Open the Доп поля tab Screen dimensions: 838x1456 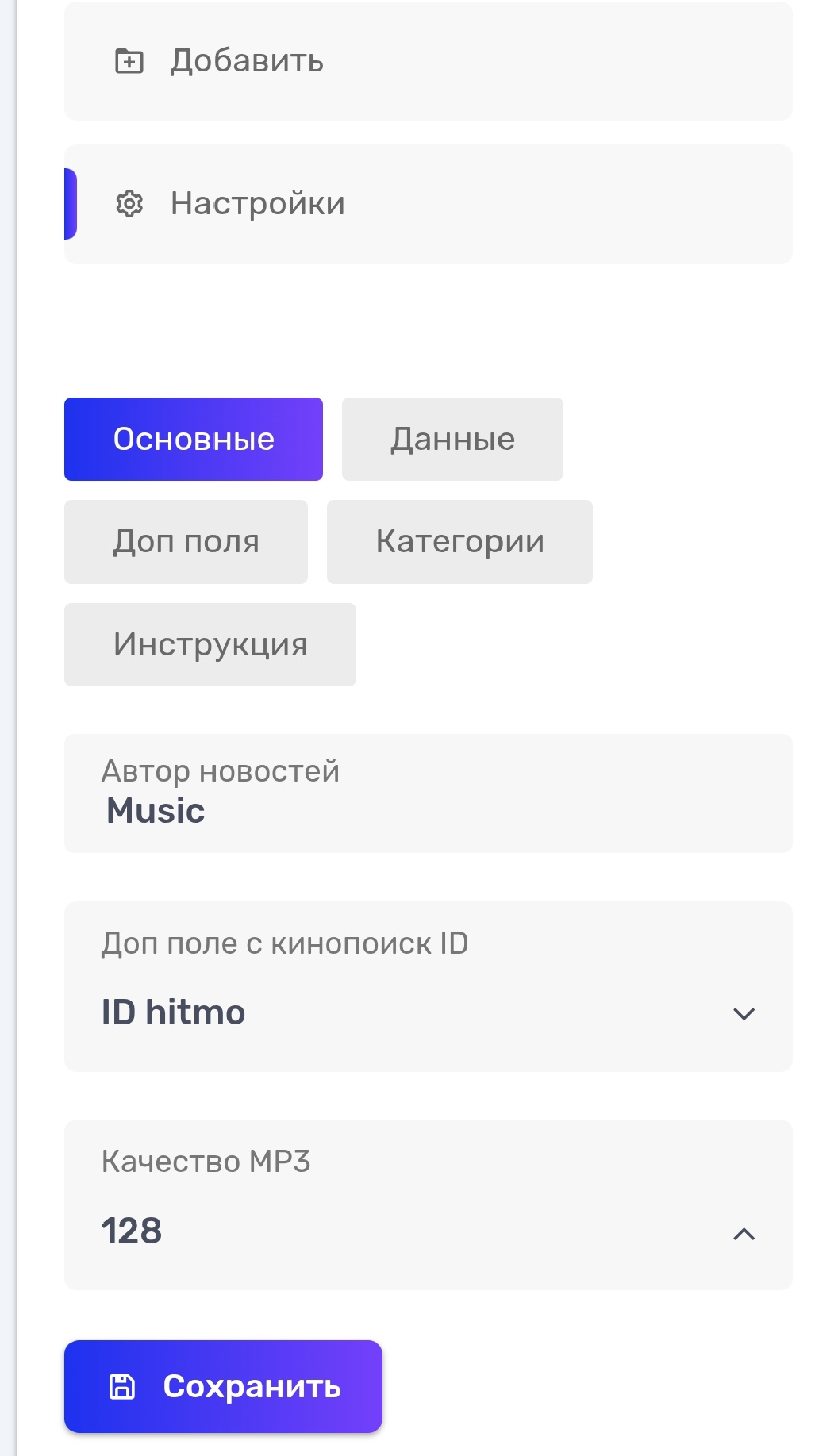186,542
